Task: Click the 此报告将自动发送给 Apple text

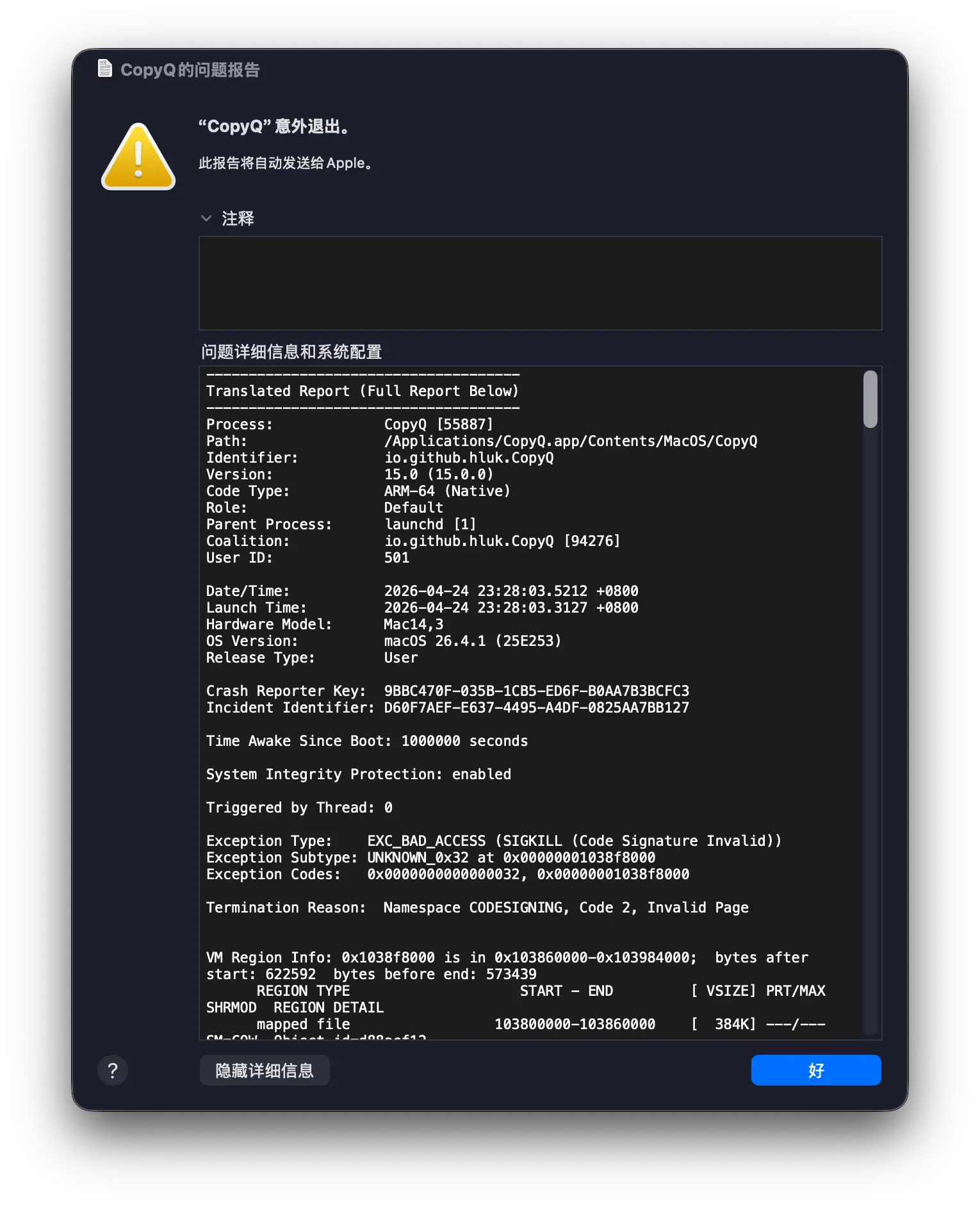Action: 286,163
